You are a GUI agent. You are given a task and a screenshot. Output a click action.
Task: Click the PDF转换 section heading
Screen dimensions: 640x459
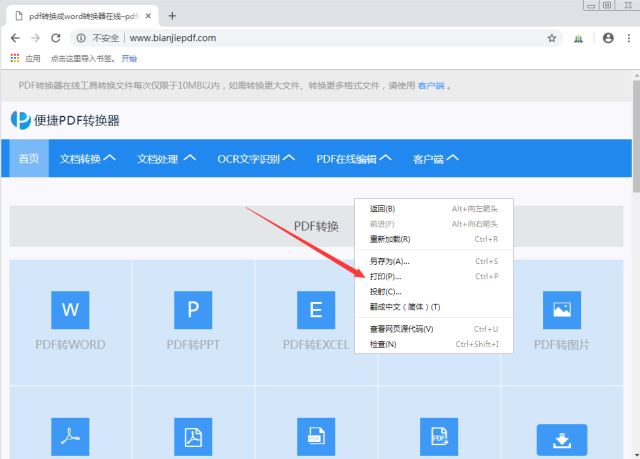(316, 226)
